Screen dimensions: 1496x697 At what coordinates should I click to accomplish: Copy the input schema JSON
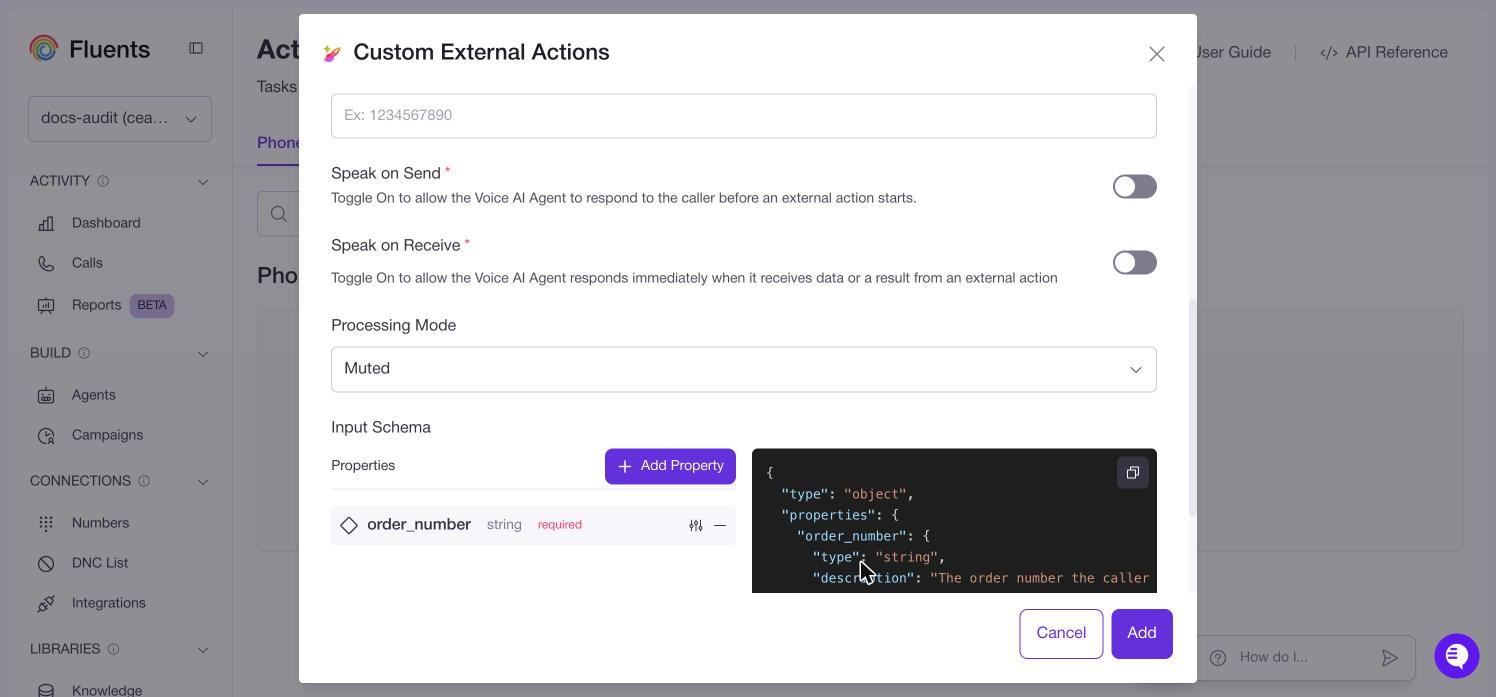(x=1132, y=473)
